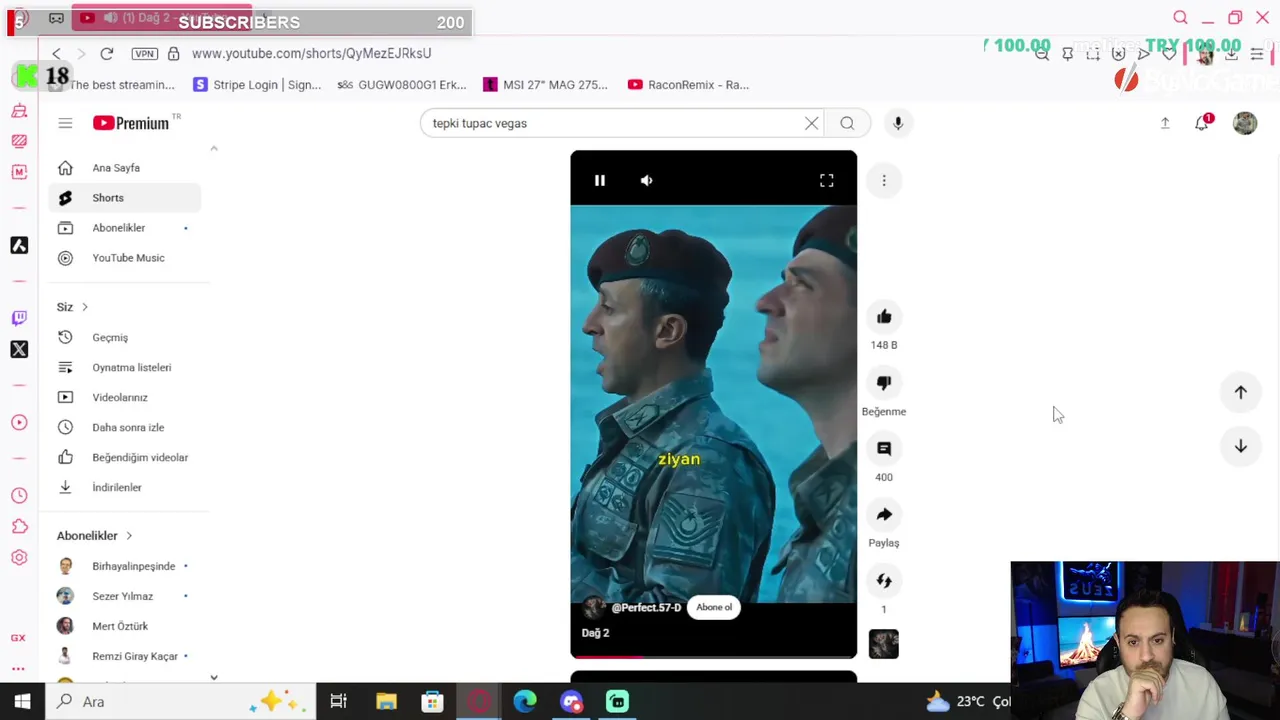Image resolution: width=1280 pixels, height=720 pixels.
Task: Subscribe with the Abone ol button
Action: click(714, 607)
